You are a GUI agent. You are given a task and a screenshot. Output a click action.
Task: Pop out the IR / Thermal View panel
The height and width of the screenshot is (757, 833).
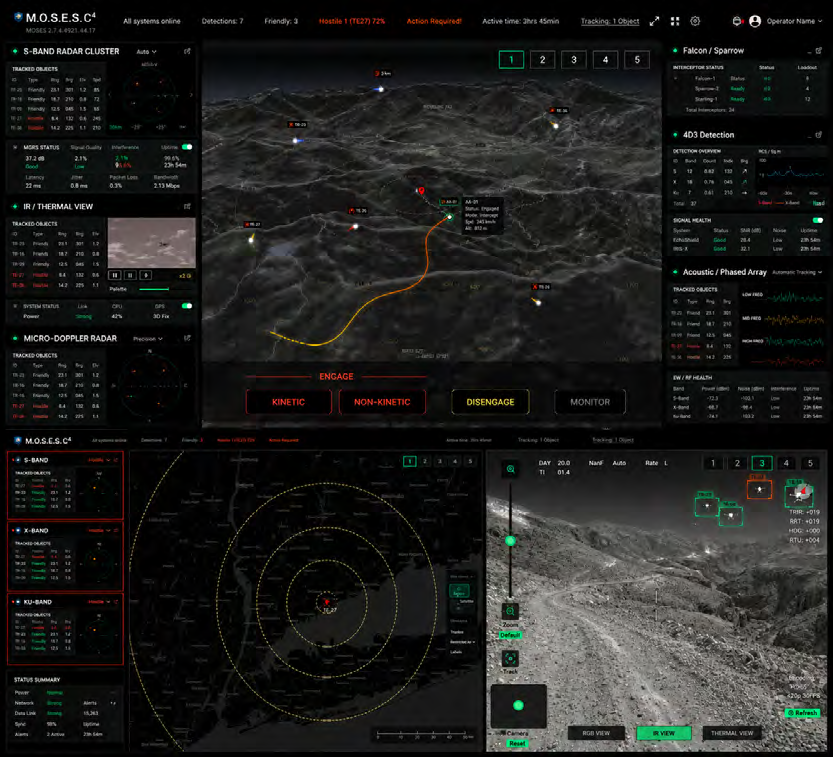pos(187,206)
